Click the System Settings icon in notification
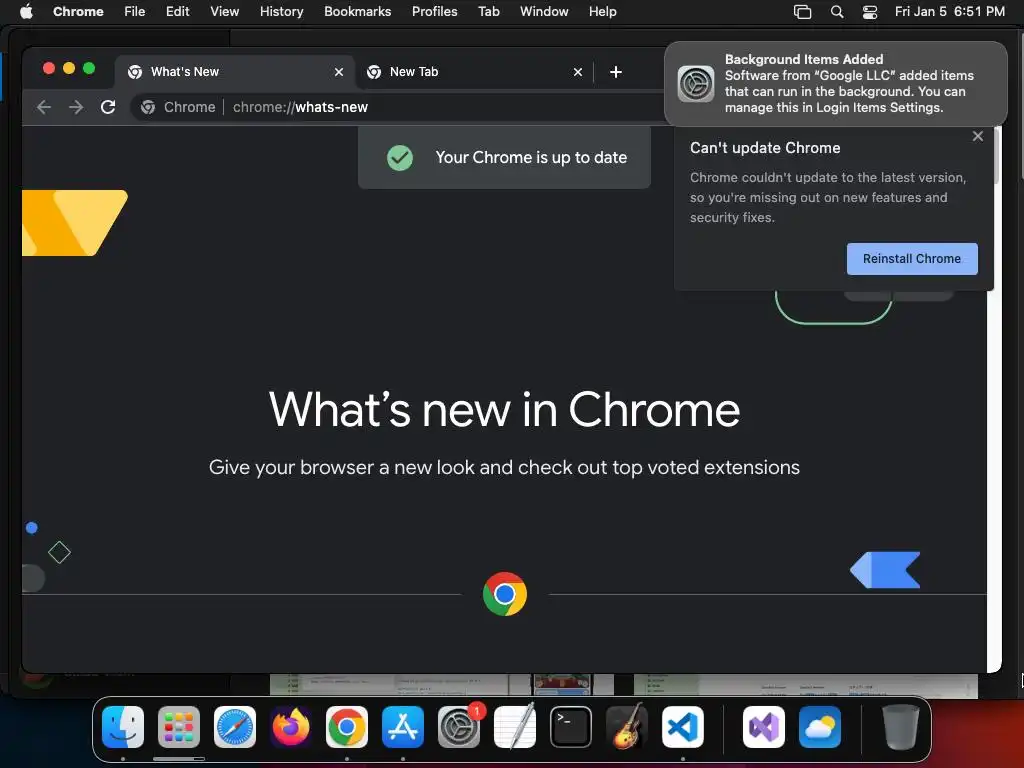 coord(696,84)
